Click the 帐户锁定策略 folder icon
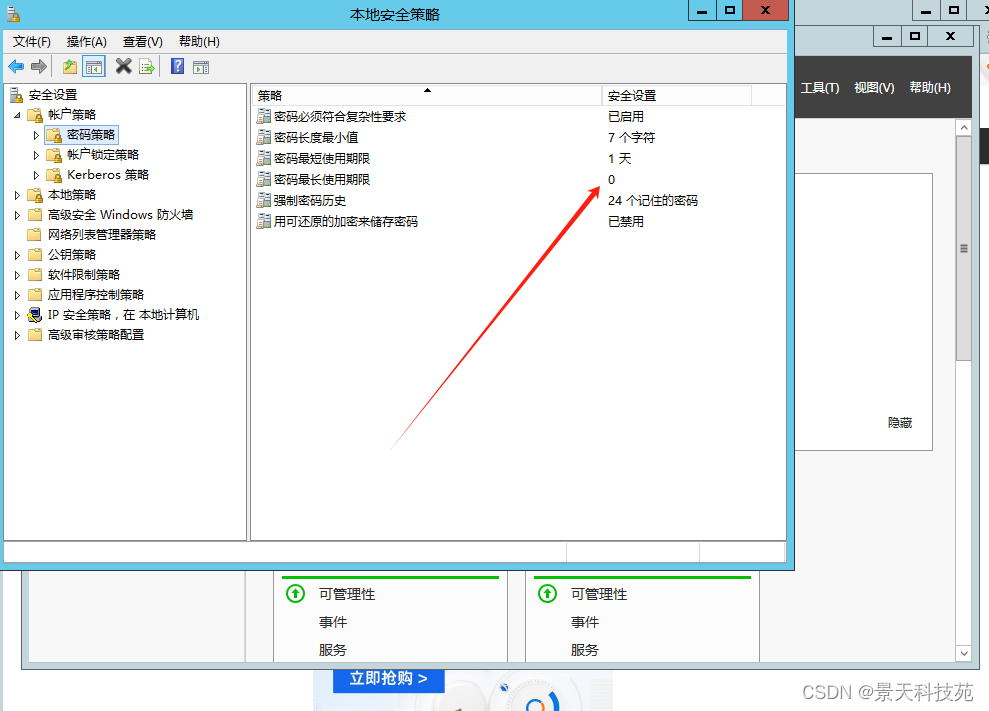 (x=54, y=155)
